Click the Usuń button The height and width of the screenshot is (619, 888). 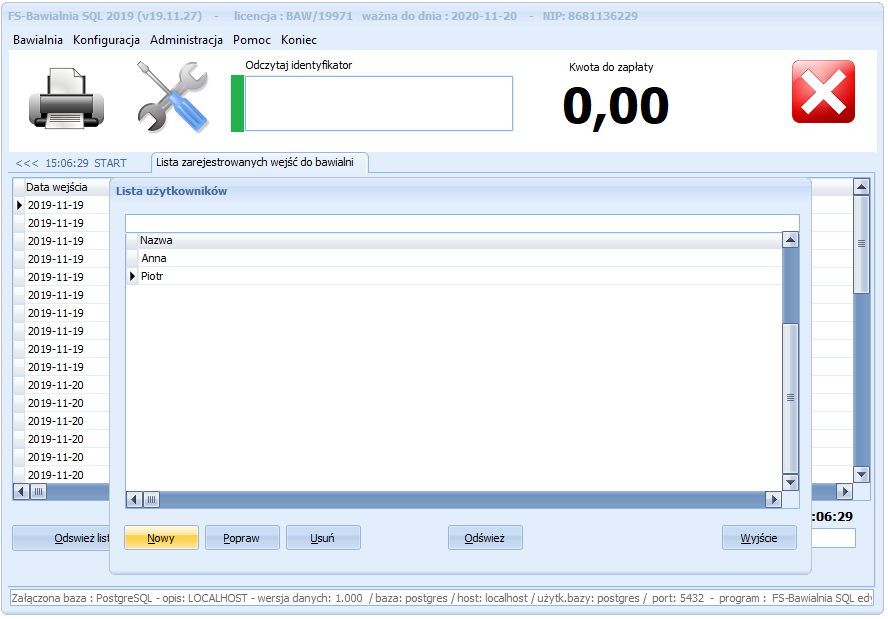[x=323, y=538]
